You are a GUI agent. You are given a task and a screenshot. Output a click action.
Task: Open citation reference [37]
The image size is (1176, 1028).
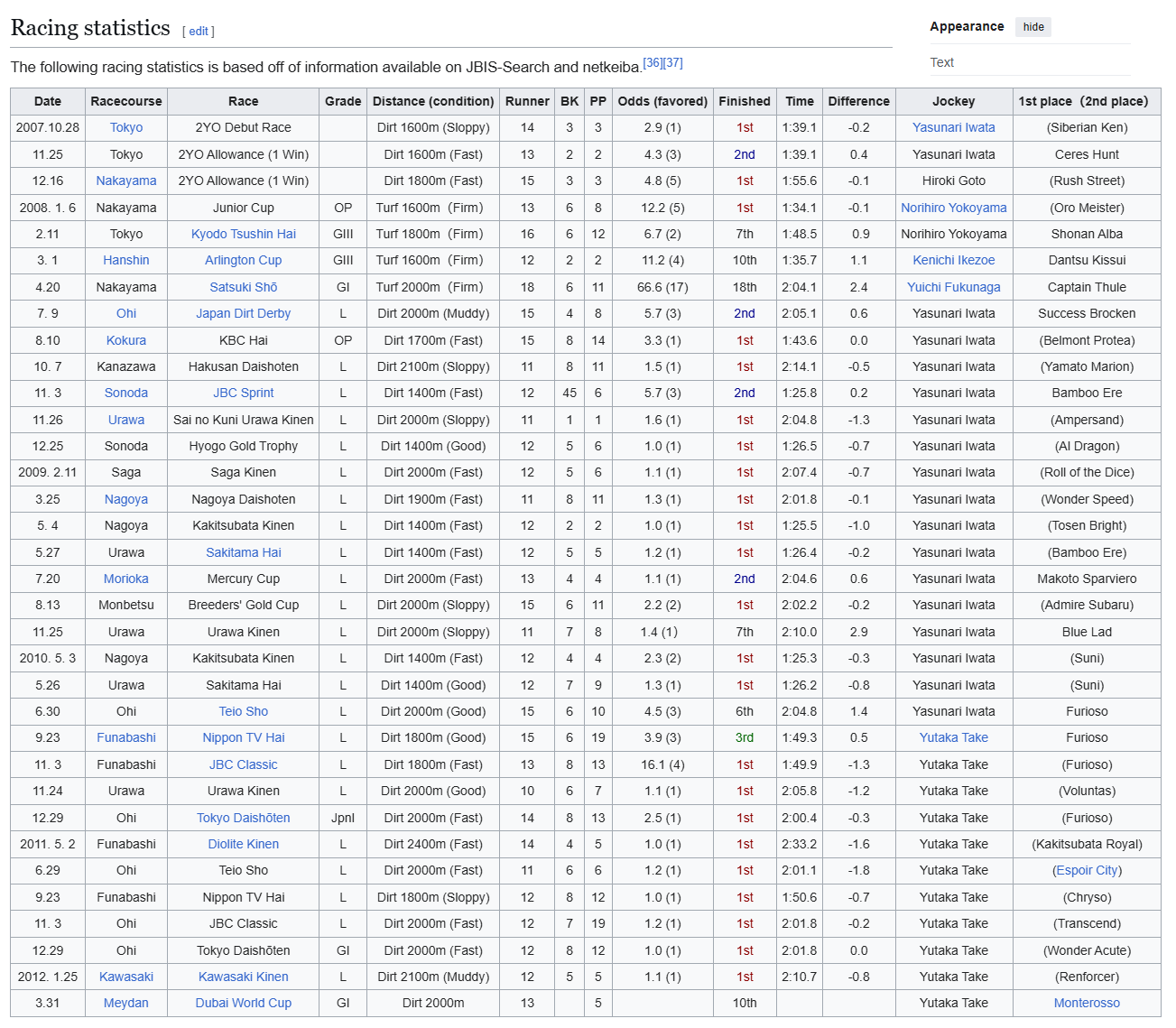[673, 63]
